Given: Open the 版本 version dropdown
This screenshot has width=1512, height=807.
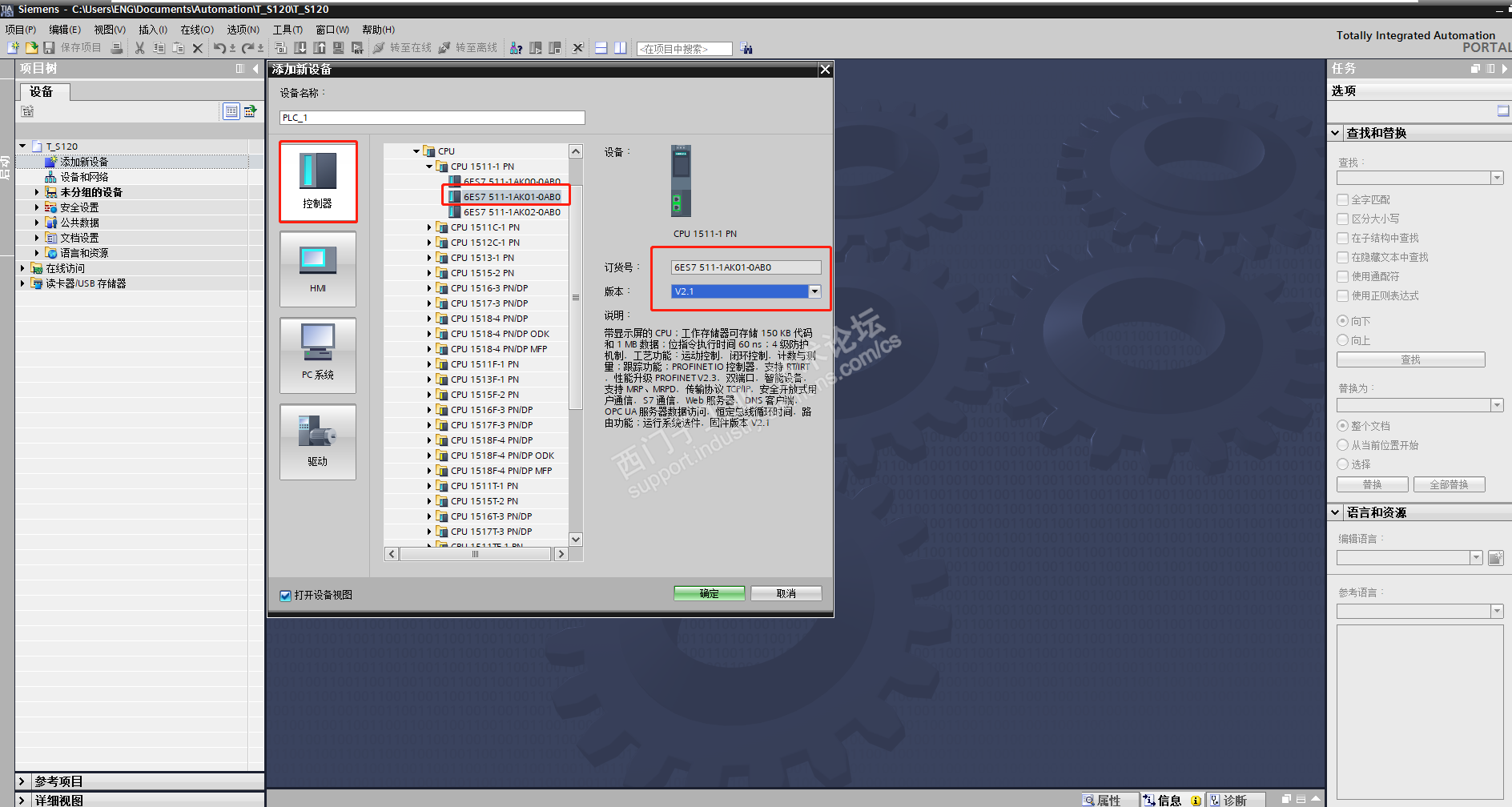Looking at the screenshot, I should [x=814, y=291].
